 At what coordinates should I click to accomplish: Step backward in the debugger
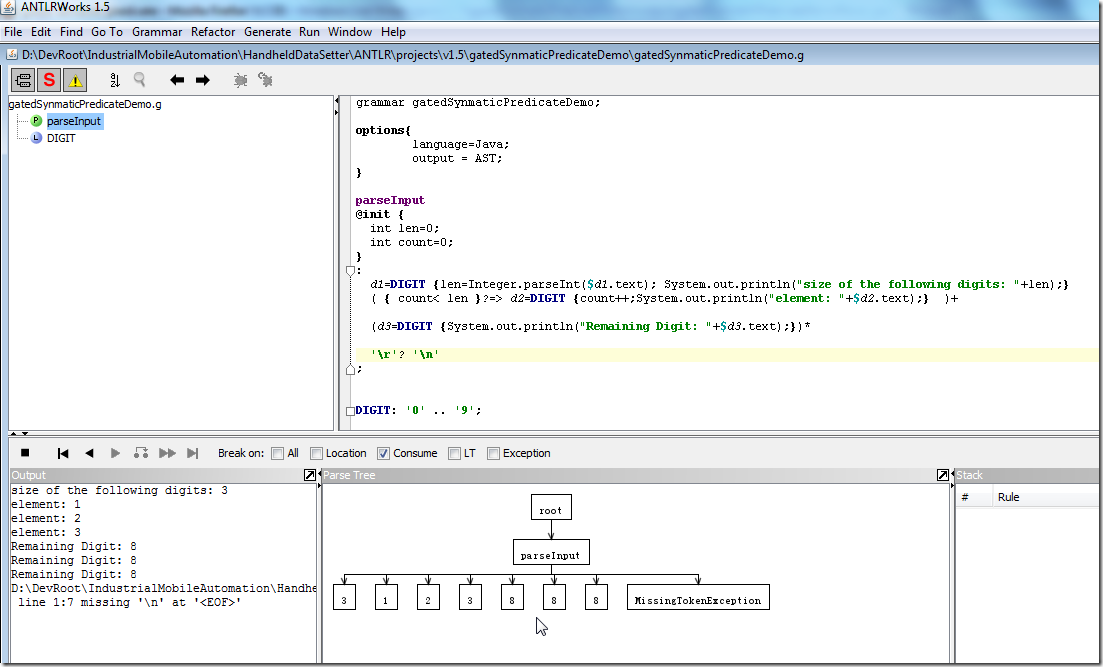[x=89, y=453]
